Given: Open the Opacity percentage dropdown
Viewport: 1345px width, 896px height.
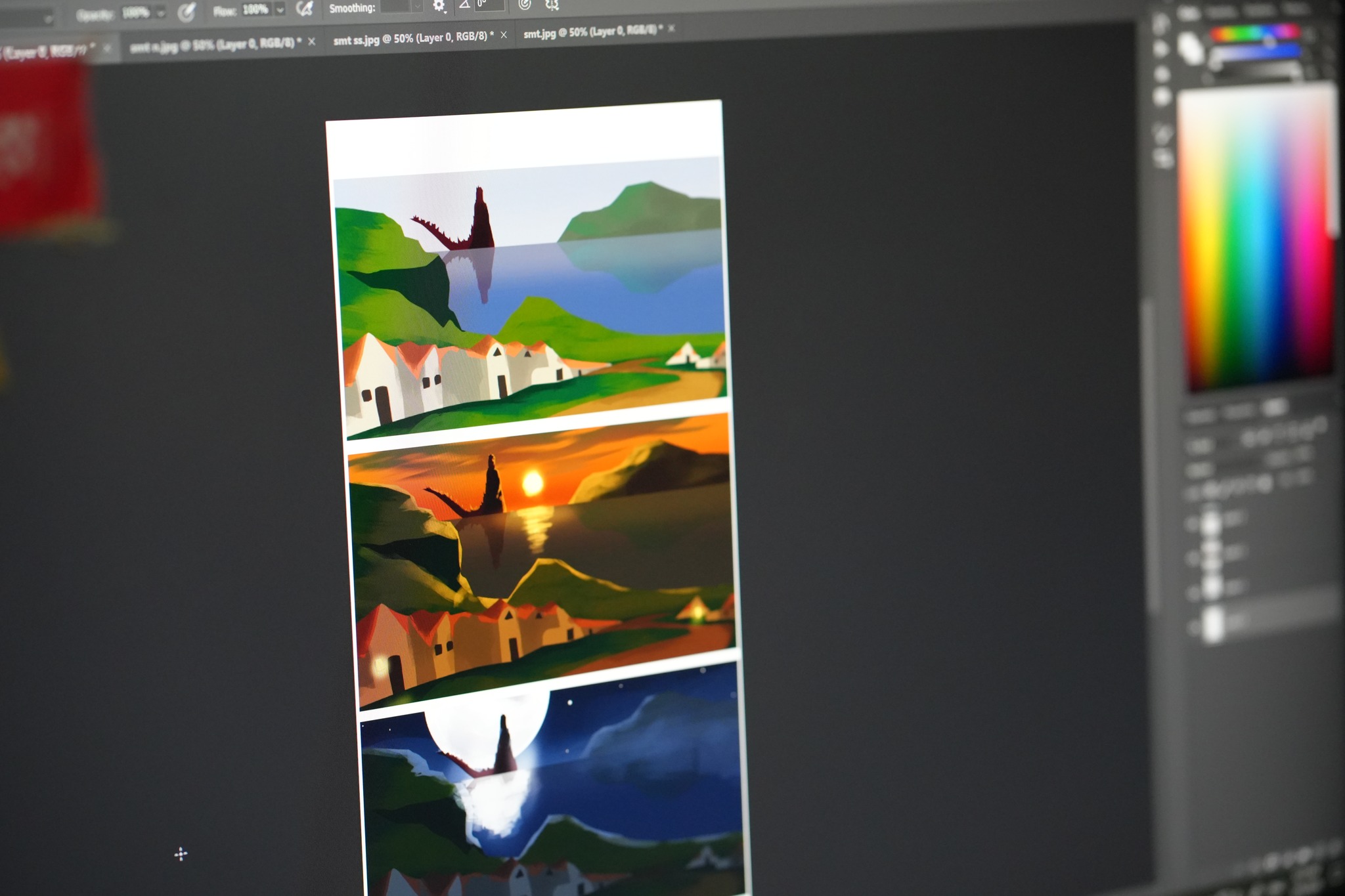Looking at the screenshot, I should pos(160,13).
